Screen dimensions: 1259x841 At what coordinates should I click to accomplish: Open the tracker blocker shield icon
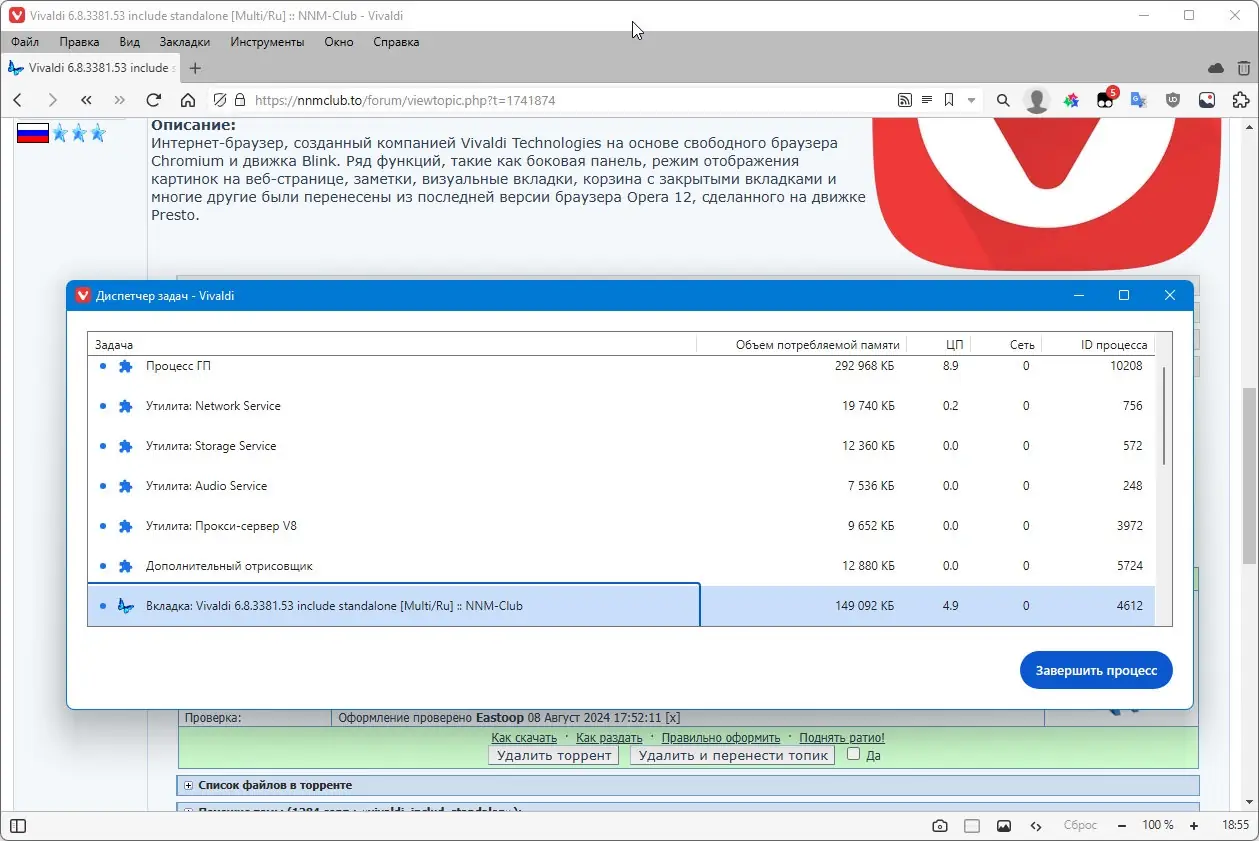(221, 100)
